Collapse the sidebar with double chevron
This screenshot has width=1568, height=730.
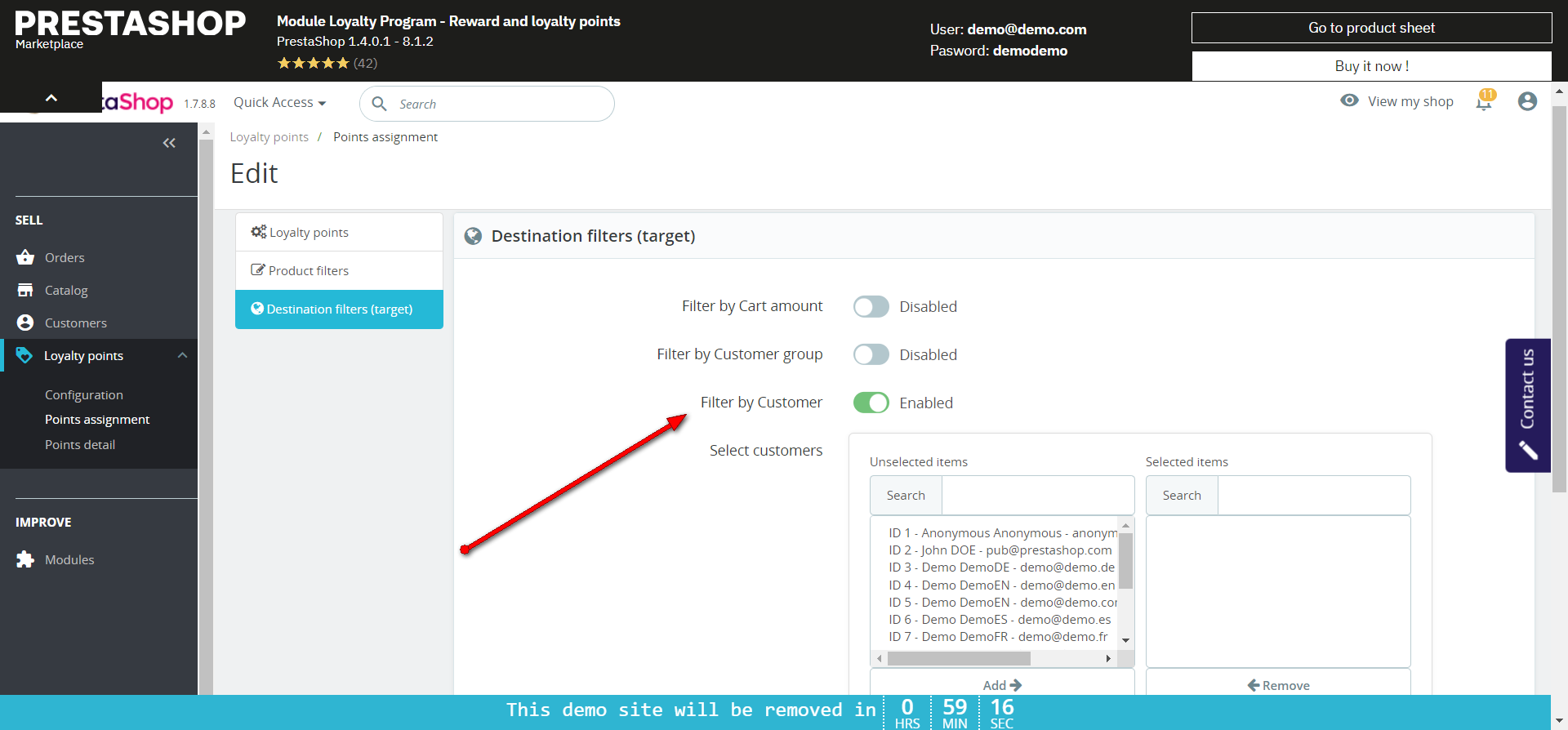tap(169, 143)
